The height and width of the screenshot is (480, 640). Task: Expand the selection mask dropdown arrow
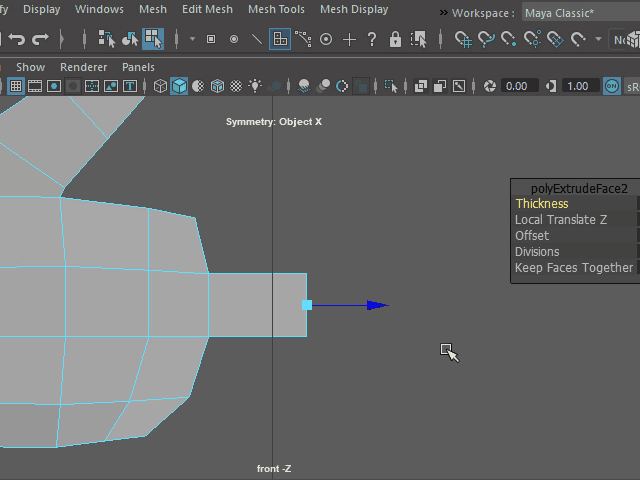191,39
